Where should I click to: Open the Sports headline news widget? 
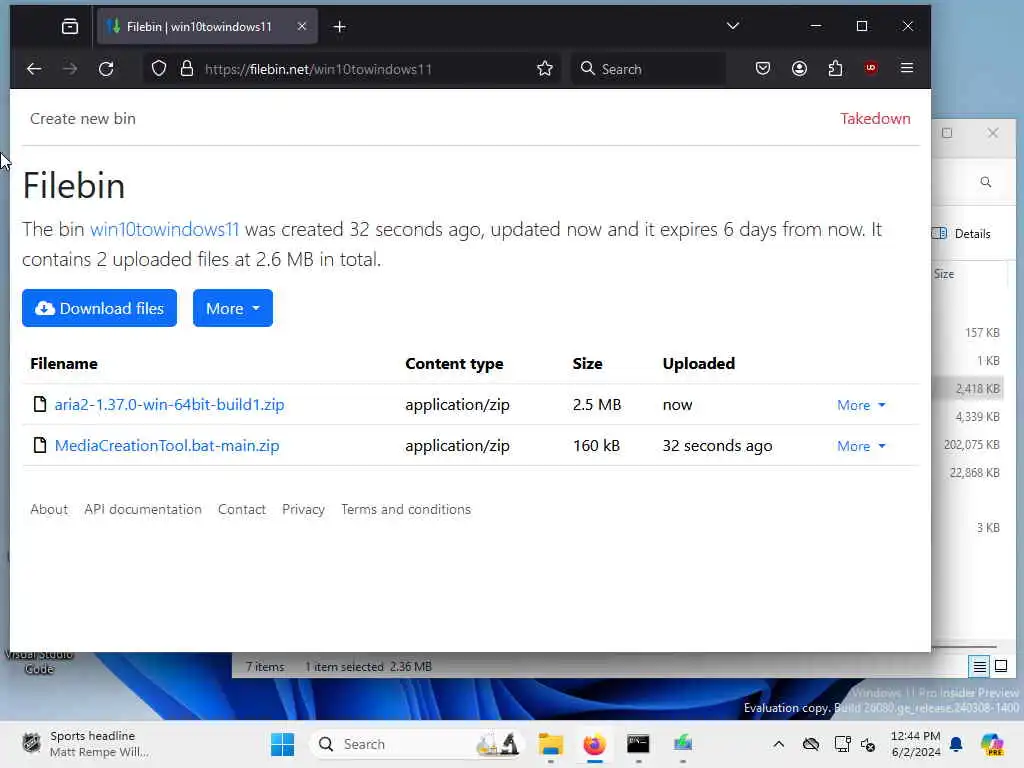pyautogui.click(x=86, y=744)
